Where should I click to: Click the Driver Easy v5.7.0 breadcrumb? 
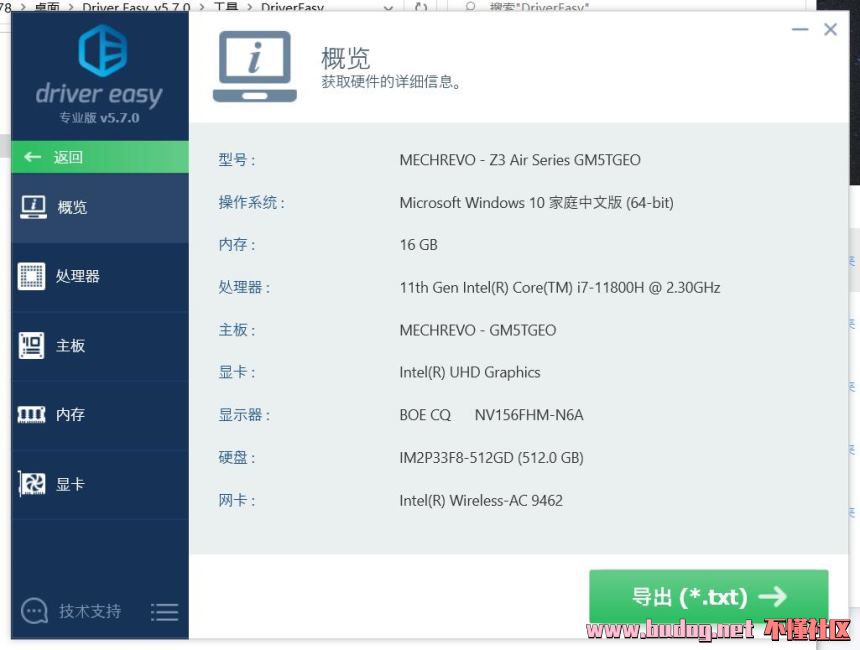[136, 7]
